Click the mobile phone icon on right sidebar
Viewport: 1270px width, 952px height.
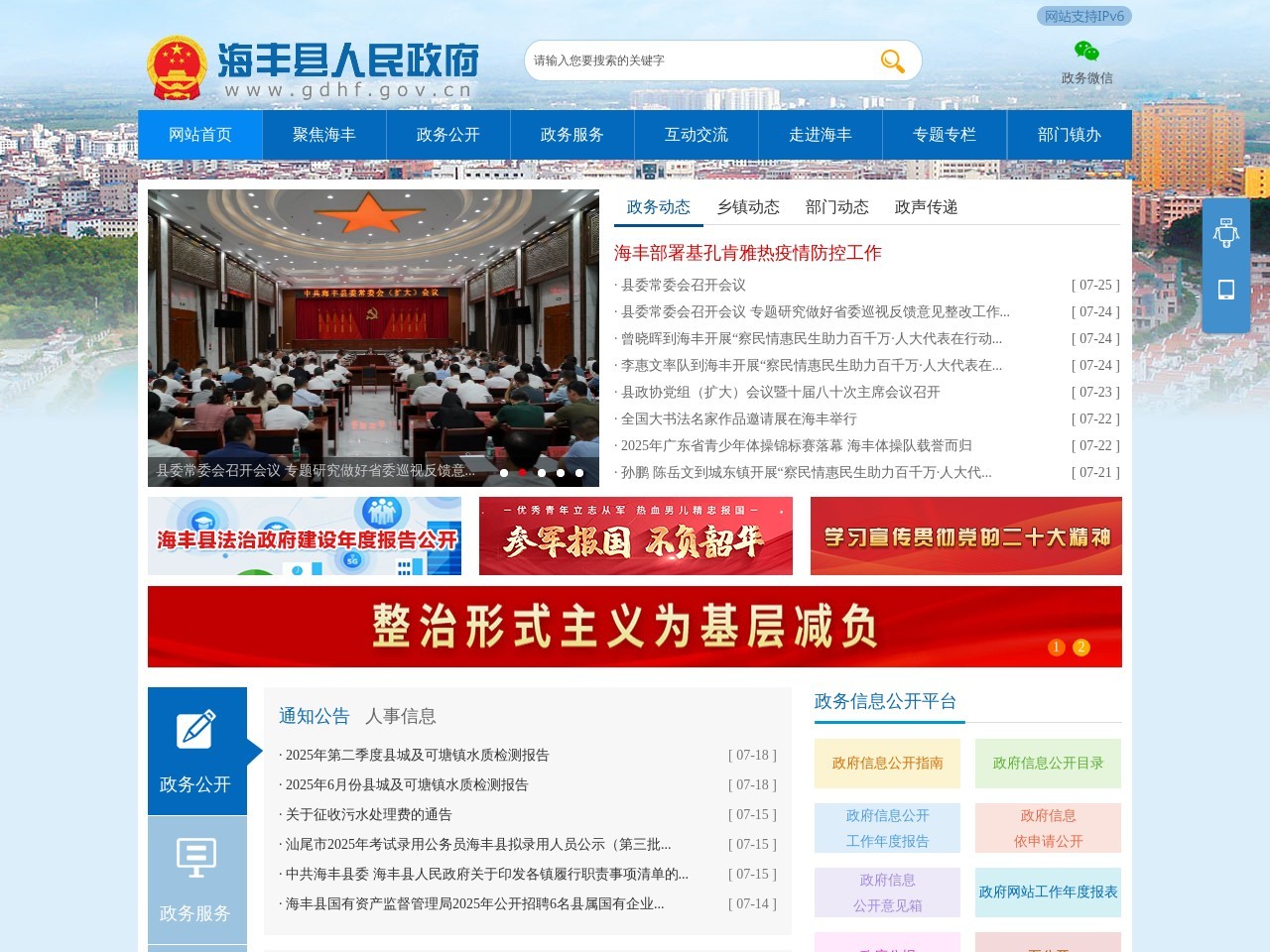(x=1226, y=290)
